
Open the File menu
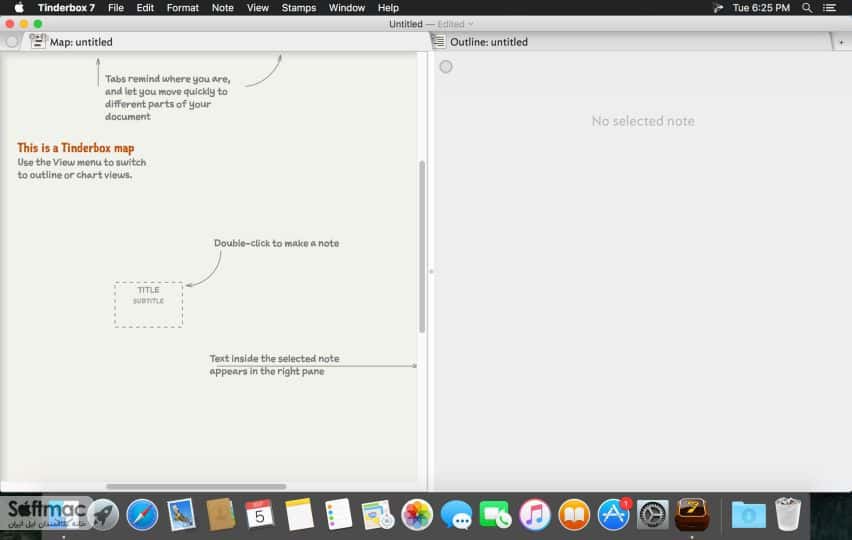click(116, 8)
